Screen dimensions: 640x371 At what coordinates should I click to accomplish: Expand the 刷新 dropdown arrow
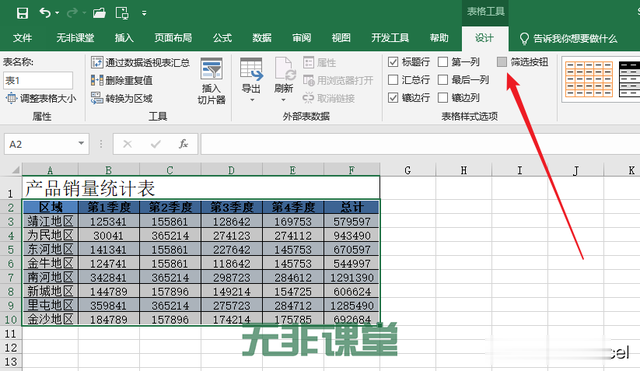[284, 100]
